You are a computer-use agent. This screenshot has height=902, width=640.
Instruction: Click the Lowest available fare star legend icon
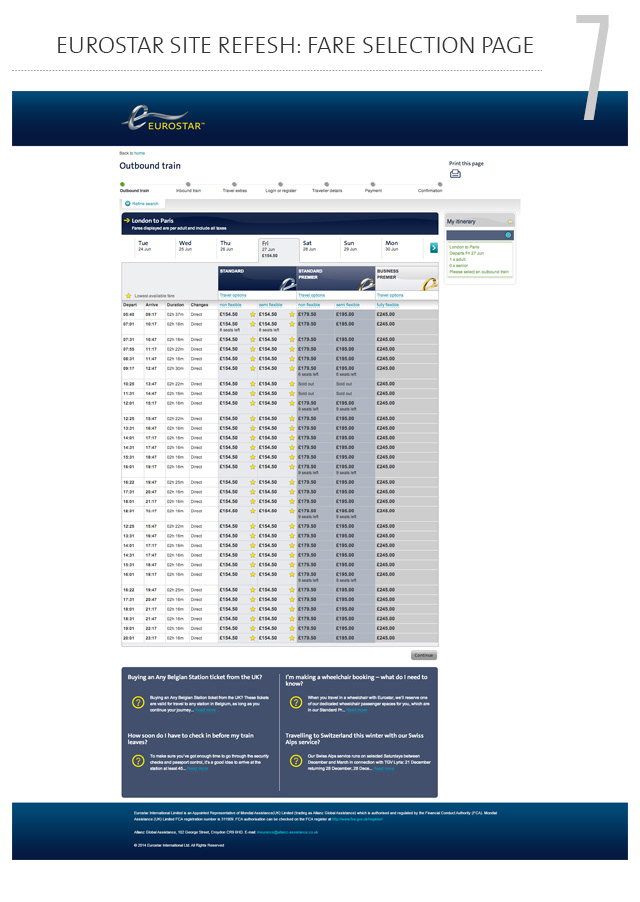[x=128, y=296]
